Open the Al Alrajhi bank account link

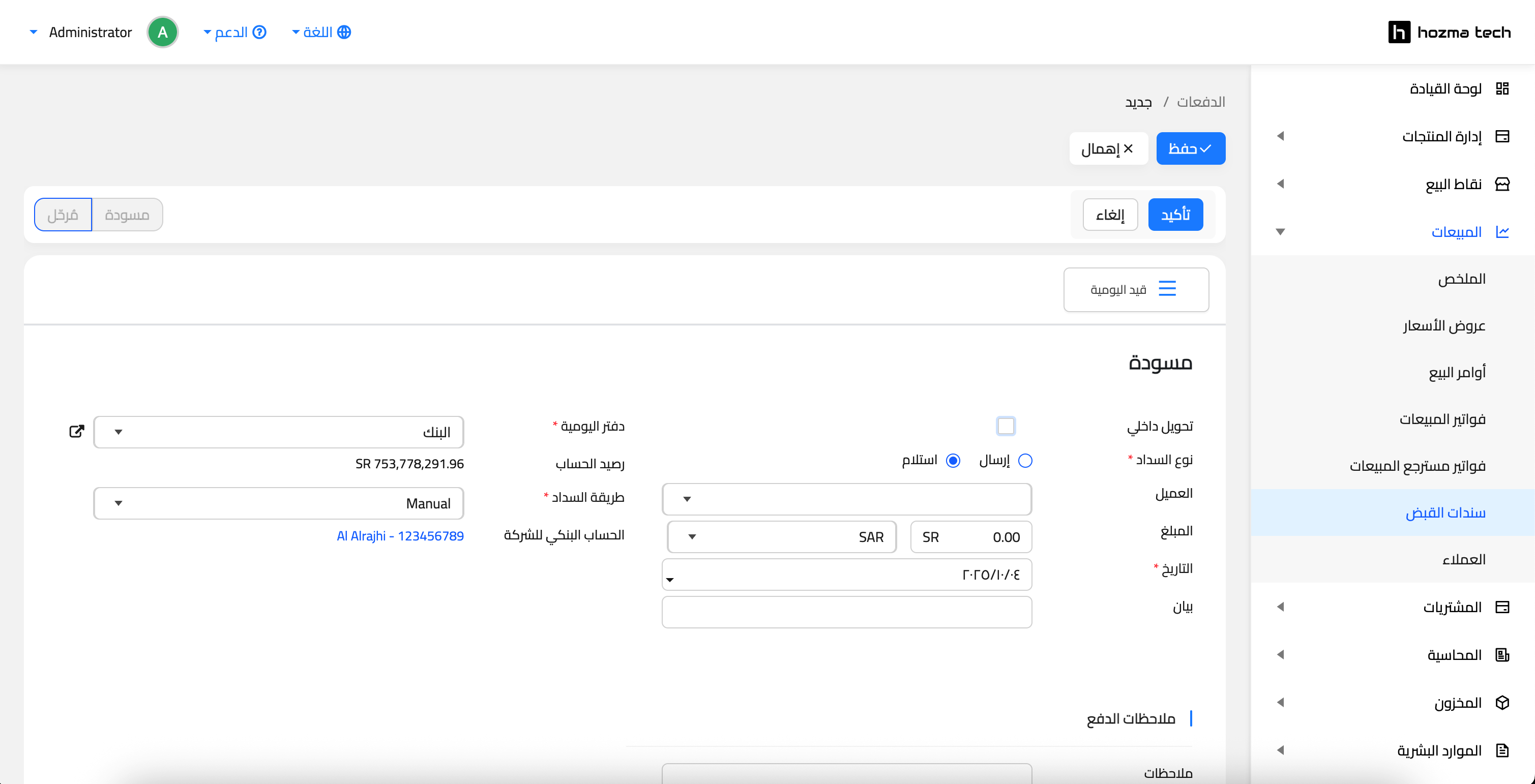pyautogui.click(x=400, y=535)
